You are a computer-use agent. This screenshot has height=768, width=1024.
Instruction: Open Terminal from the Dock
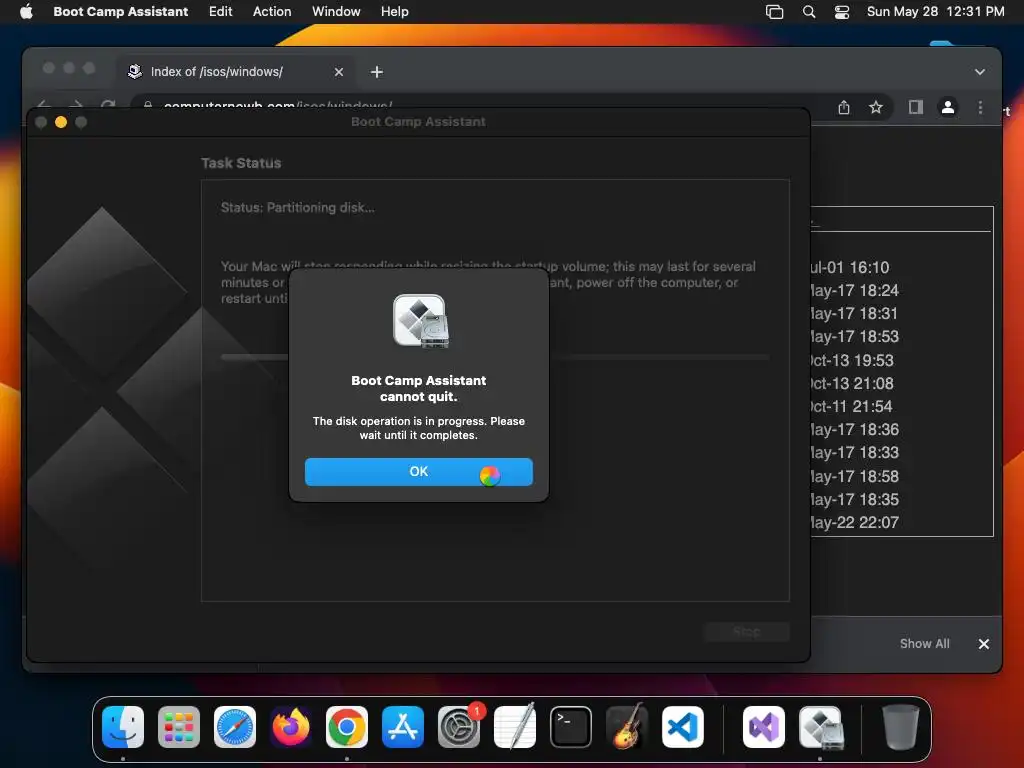pos(571,727)
